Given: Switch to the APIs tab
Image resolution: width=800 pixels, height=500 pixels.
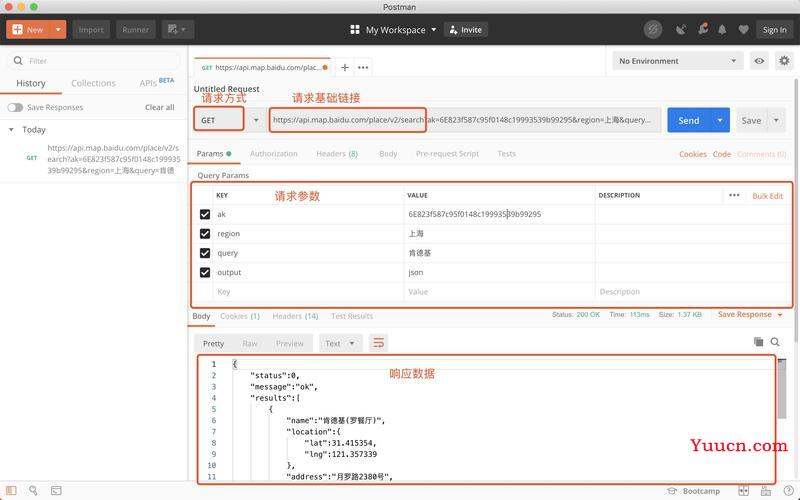Looking at the screenshot, I should (x=157, y=82).
